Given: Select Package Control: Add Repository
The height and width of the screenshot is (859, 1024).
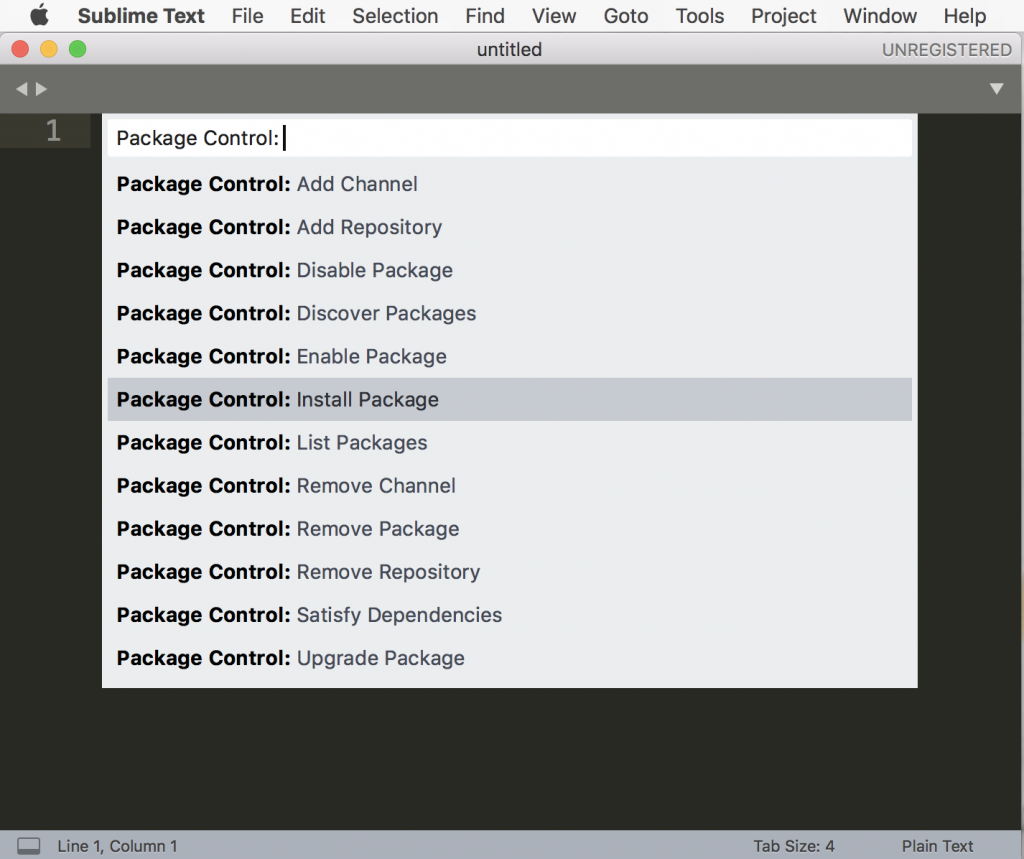Looking at the screenshot, I should coord(509,227).
